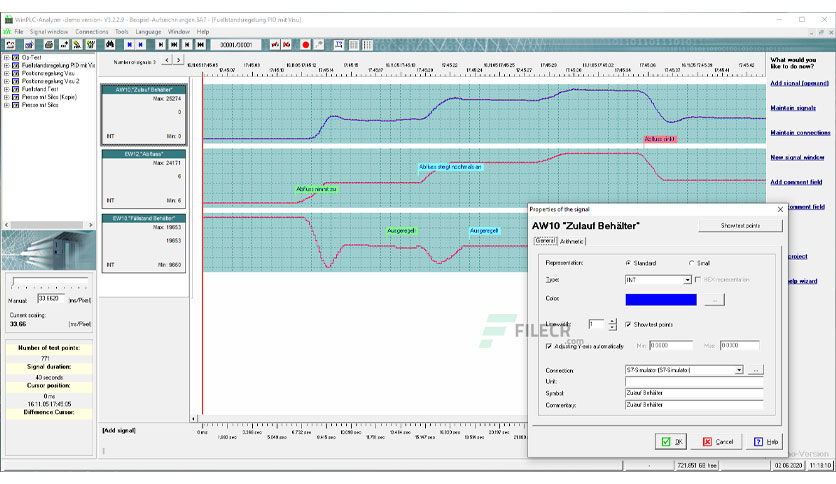Click the Maintain signals link
The image size is (836, 484).
click(x=793, y=108)
